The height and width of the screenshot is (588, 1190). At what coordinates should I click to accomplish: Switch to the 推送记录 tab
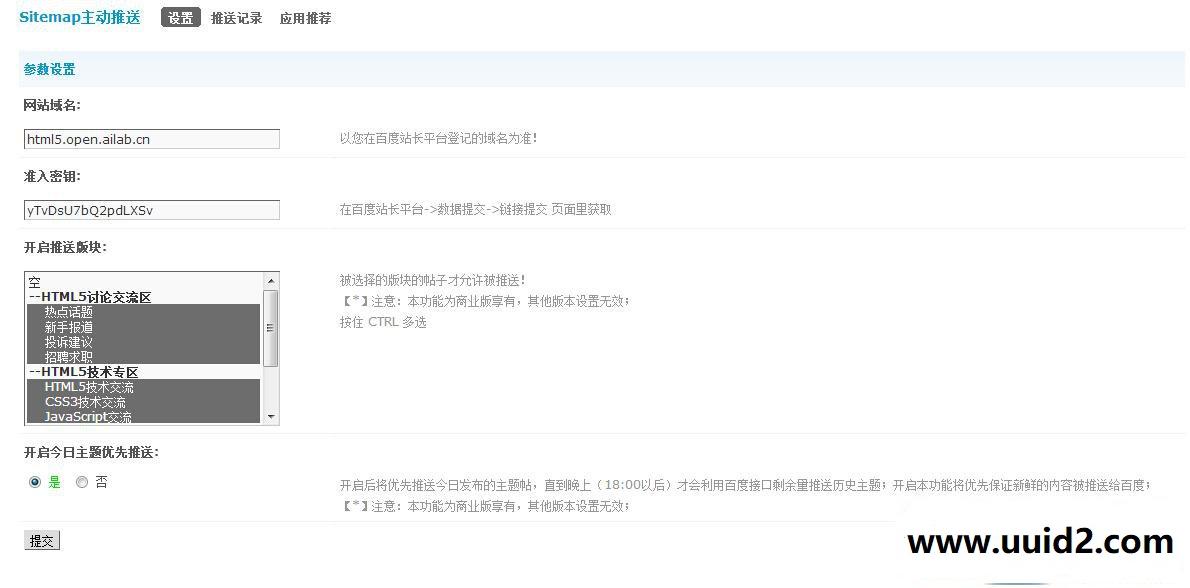236,17
